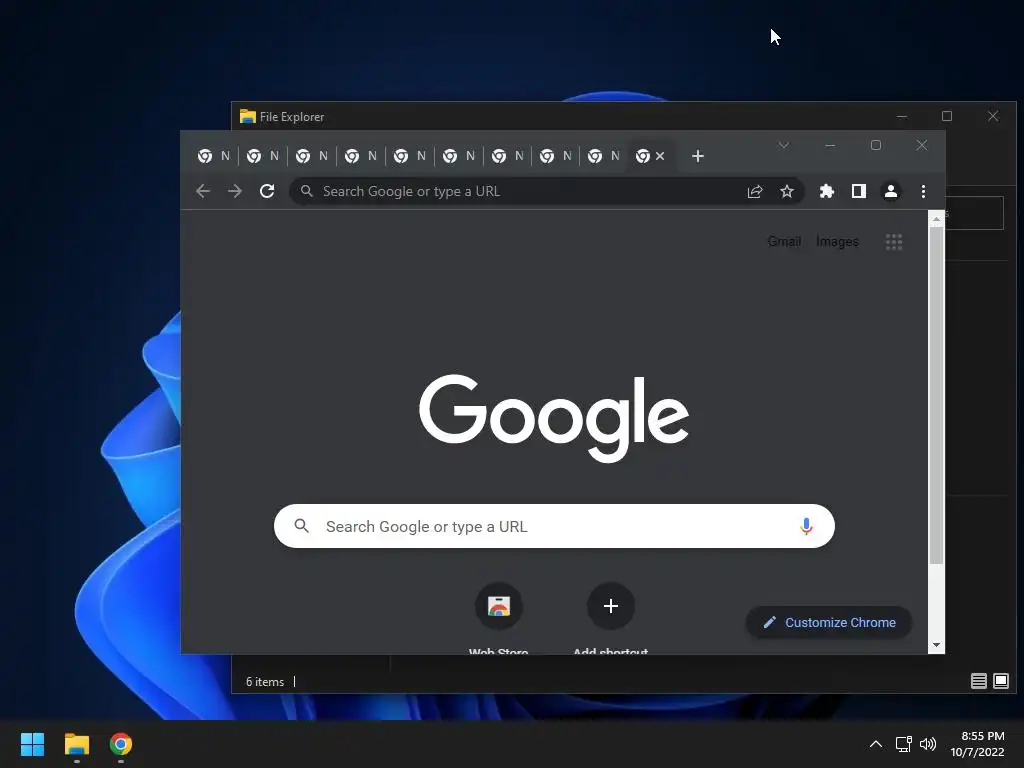
Task: Switch to the third Chrome tab
Action: (x=312, y=156)
